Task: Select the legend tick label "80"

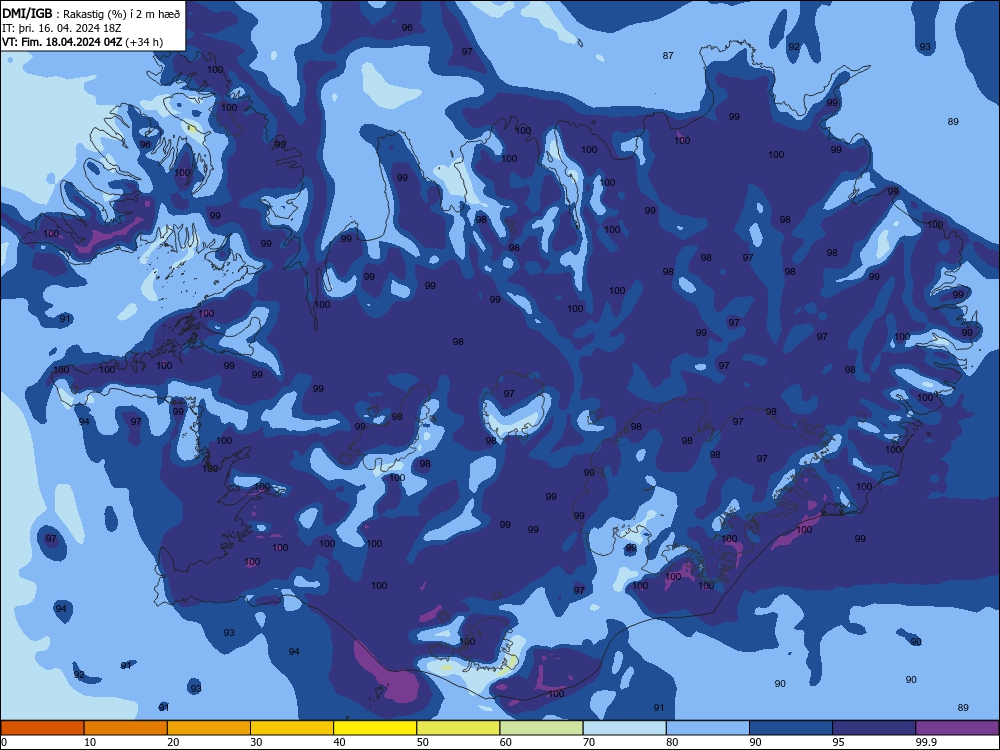Action: [x=672, y=742]
